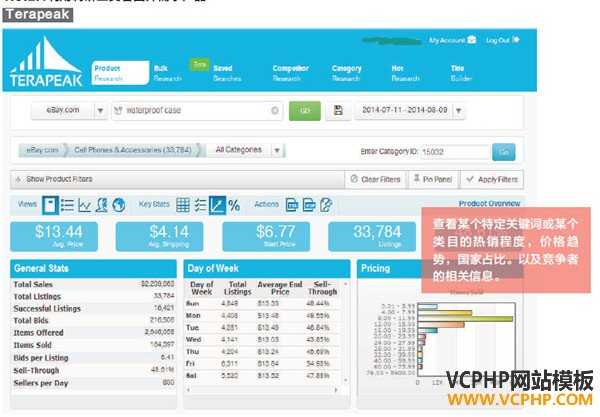The height and width of the screenshot is (417, 600).
Task: Clear the waterproof case search text
Action: tap(275, 111)
